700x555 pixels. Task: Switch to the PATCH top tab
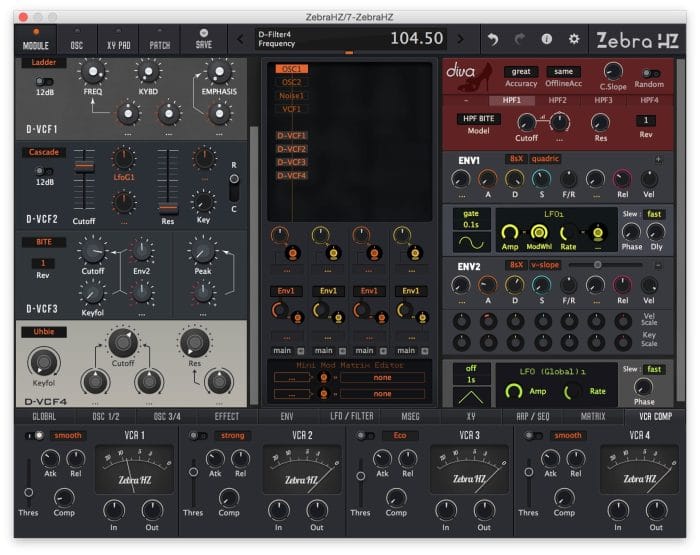[x=159, y=40]
